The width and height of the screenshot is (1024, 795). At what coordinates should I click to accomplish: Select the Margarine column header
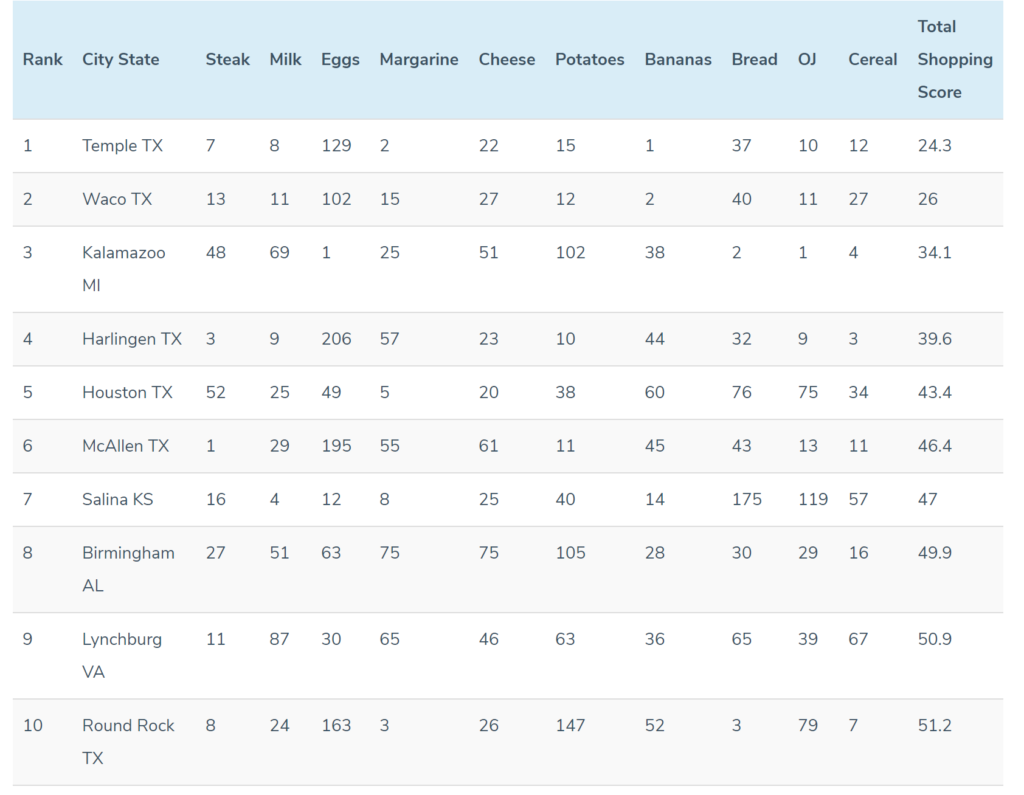click(419, 60)
